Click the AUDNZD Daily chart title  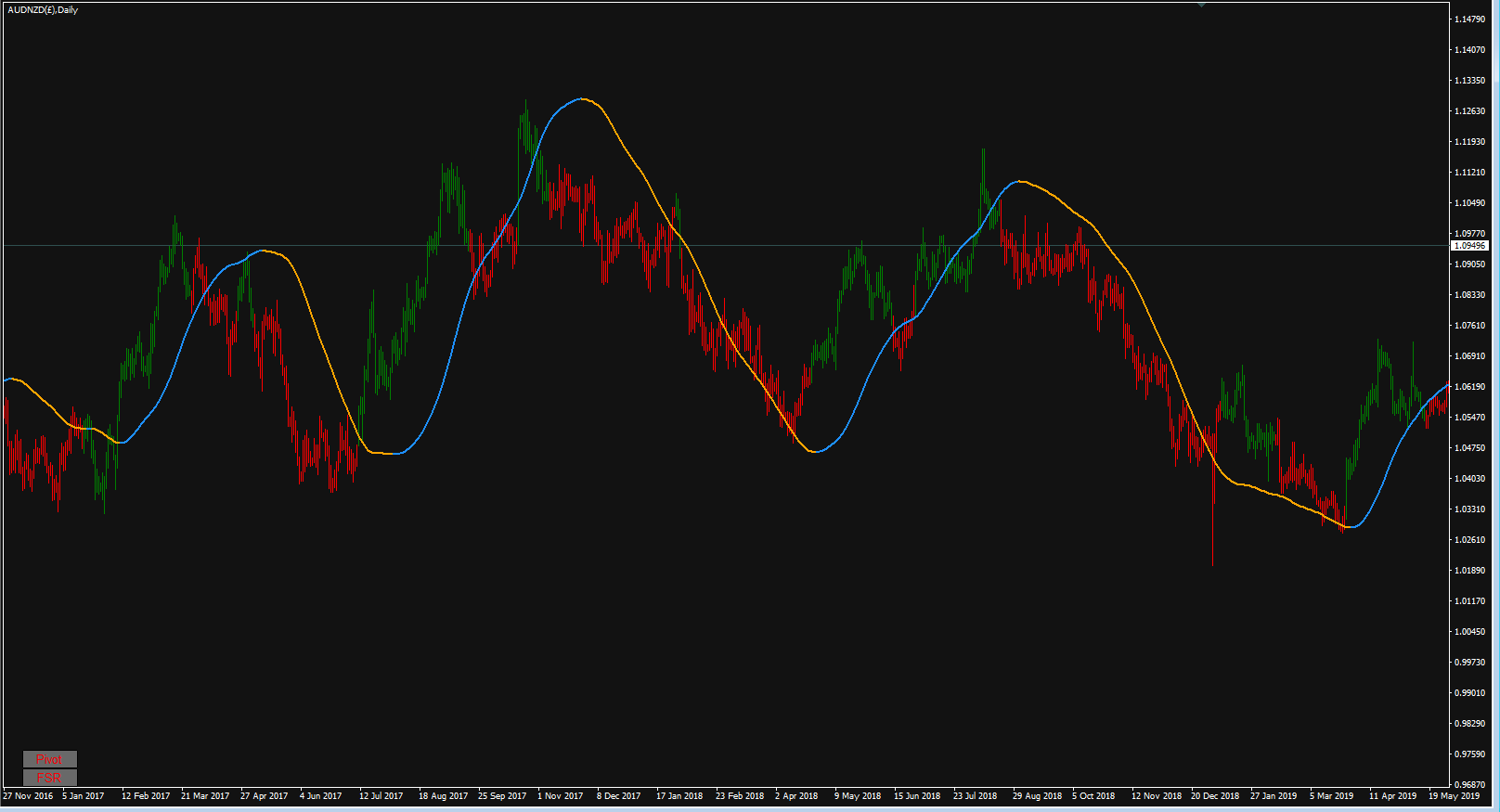point(43,10)
